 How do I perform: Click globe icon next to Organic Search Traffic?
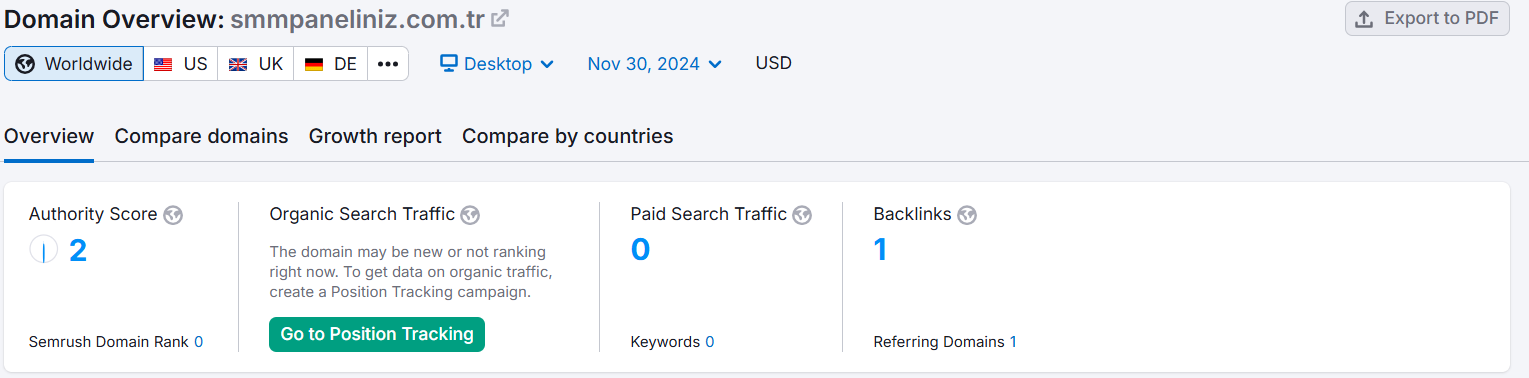click(470, 215)
